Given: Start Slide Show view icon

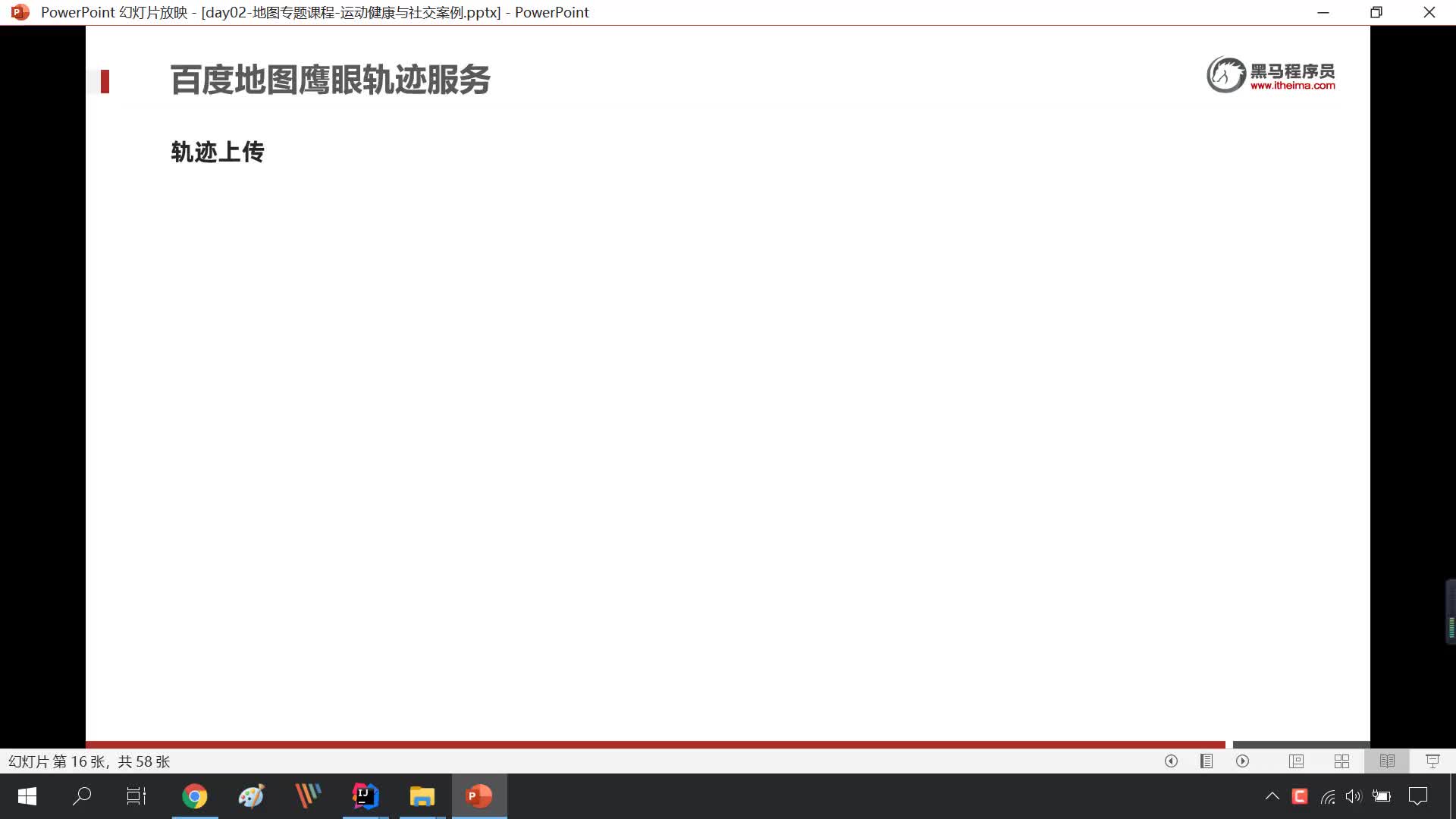Looking at the screenshot, I should pyautogui.click(x=1432, y=761).
